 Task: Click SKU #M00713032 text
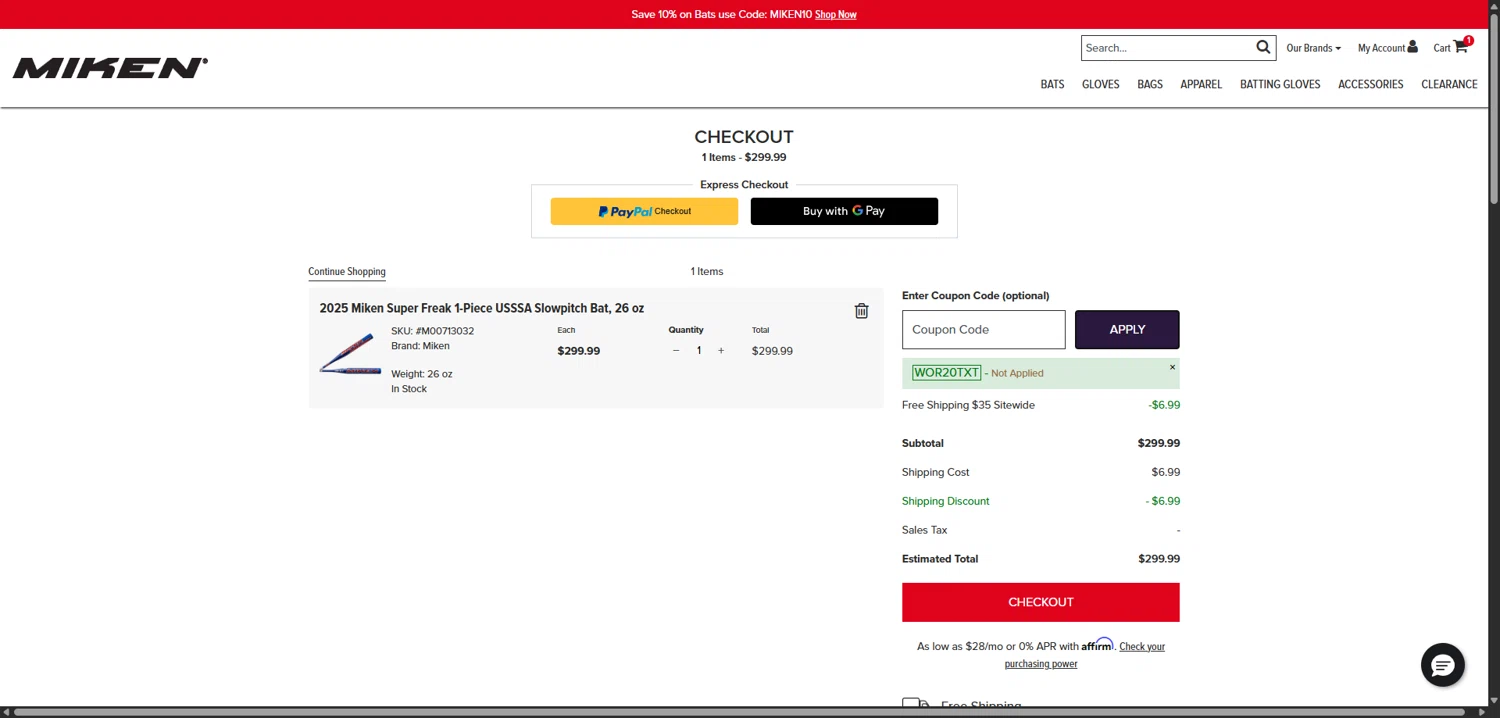click(x=432, y=331)
